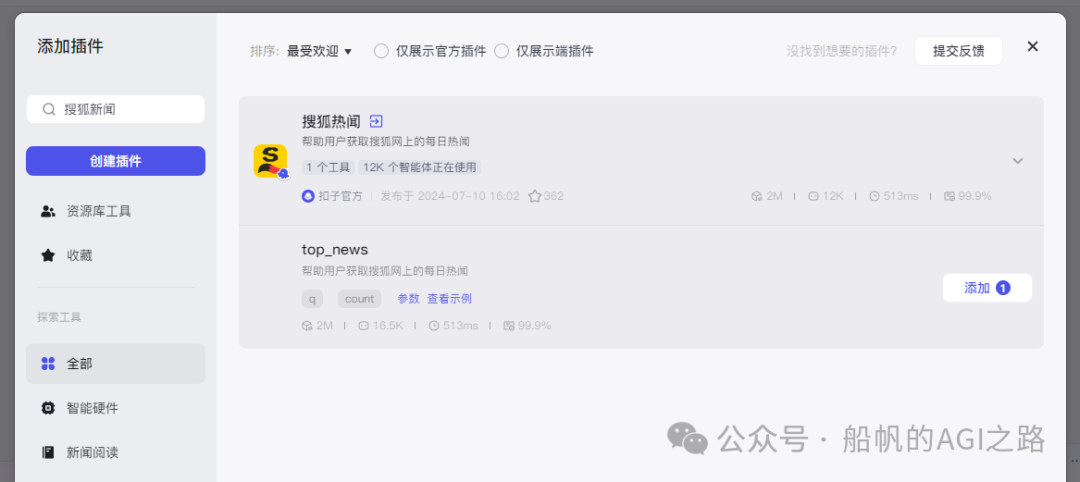This screenshot has width=1080, height=482.
Task: Click the 智能硬件 chip icon
Action: point(48,408)
